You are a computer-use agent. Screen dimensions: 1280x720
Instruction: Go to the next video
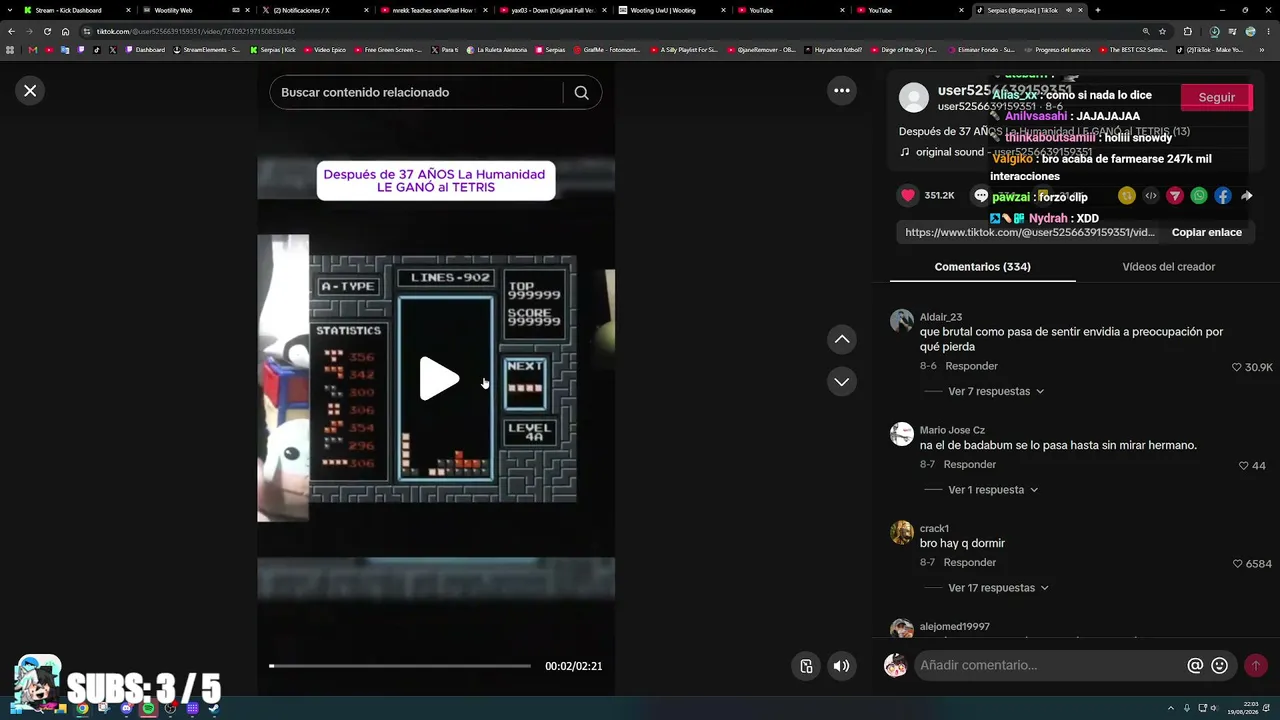[842, 382]
